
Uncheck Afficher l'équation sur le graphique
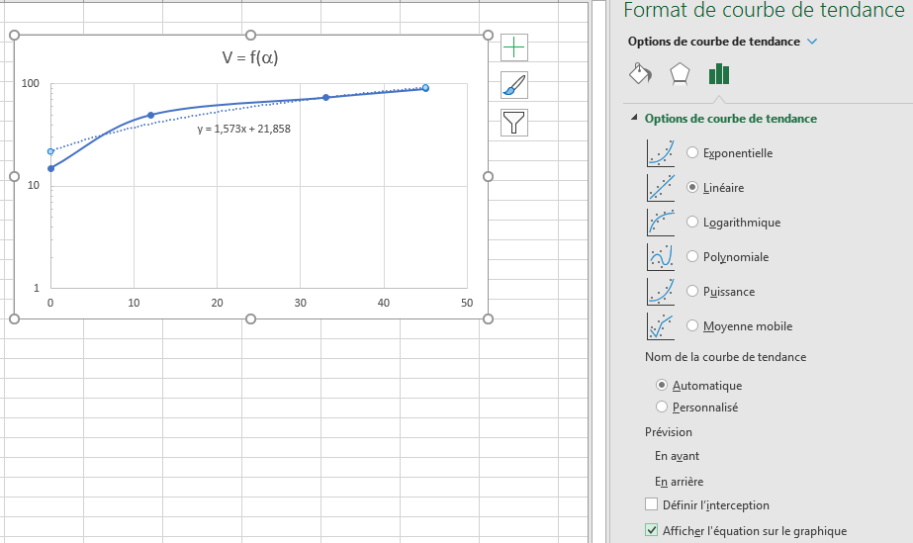(x=652, y=531)
